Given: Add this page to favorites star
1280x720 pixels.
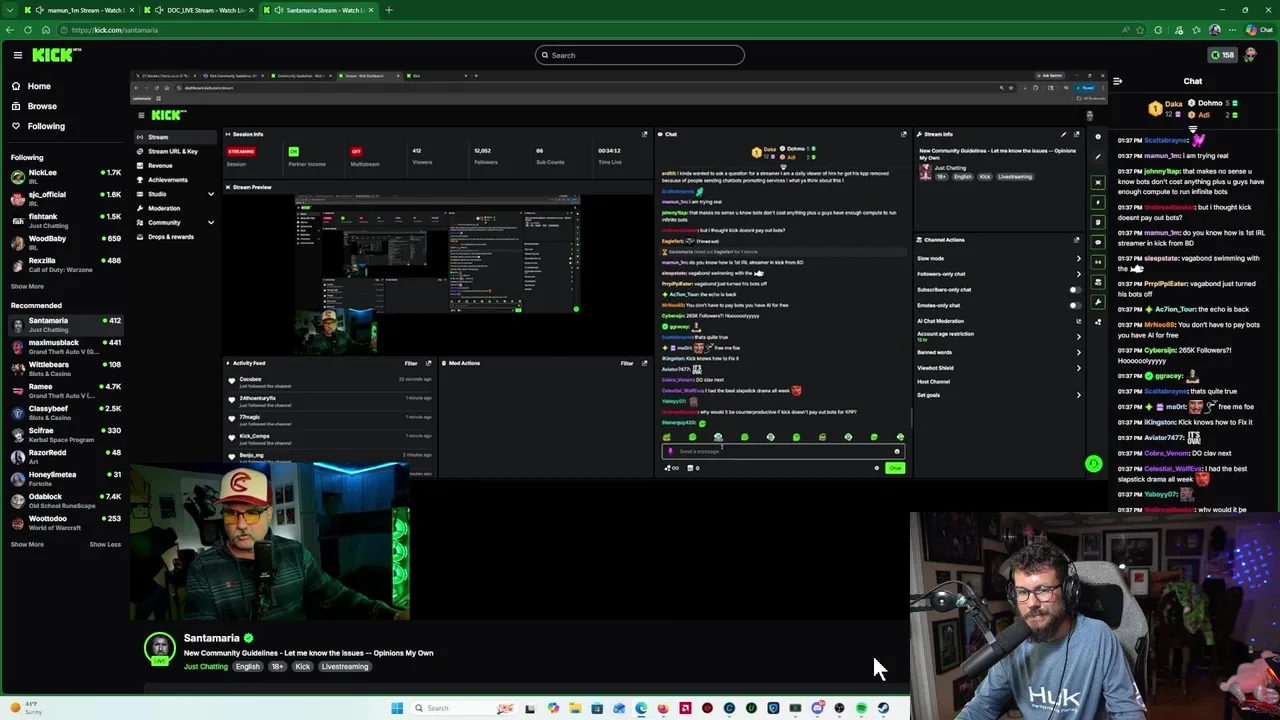Looking at the screenshot, I should 1141,30.
